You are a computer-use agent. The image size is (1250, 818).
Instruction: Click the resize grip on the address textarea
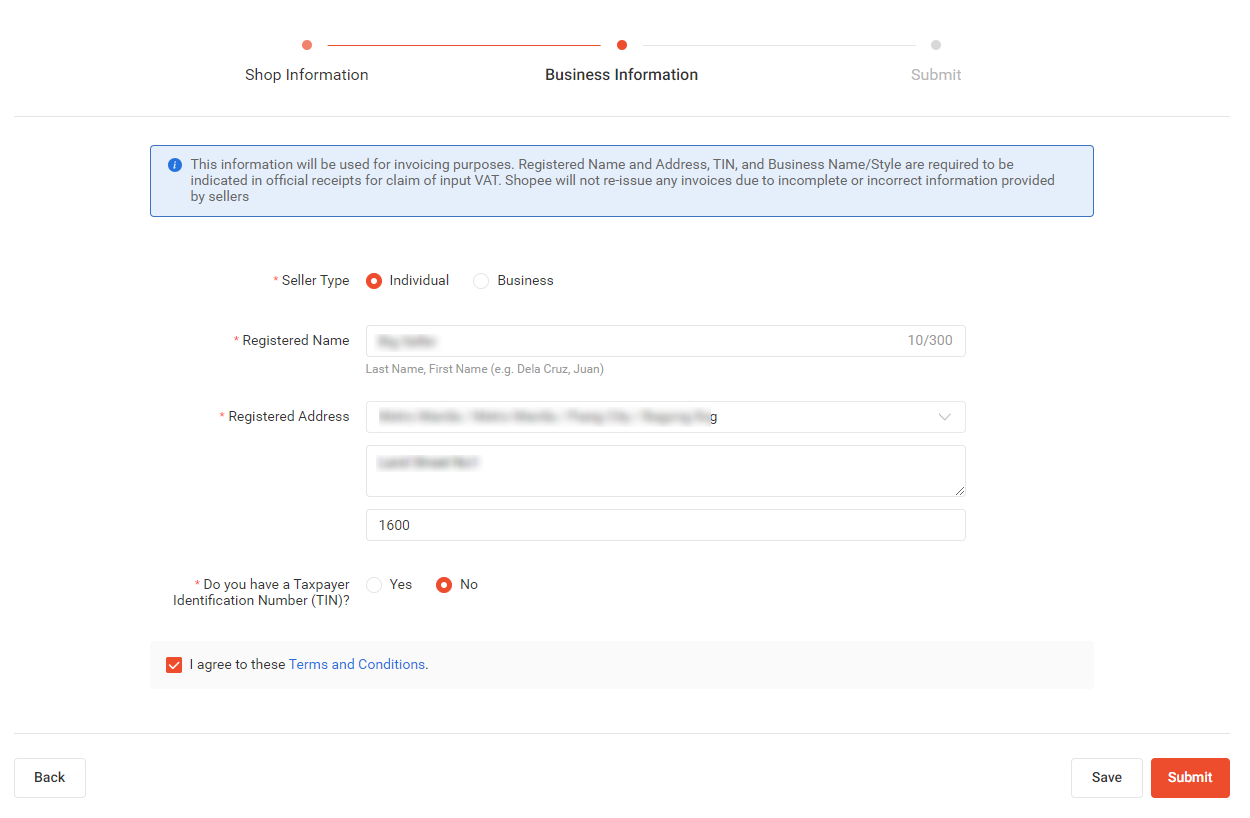coord(959,490)
